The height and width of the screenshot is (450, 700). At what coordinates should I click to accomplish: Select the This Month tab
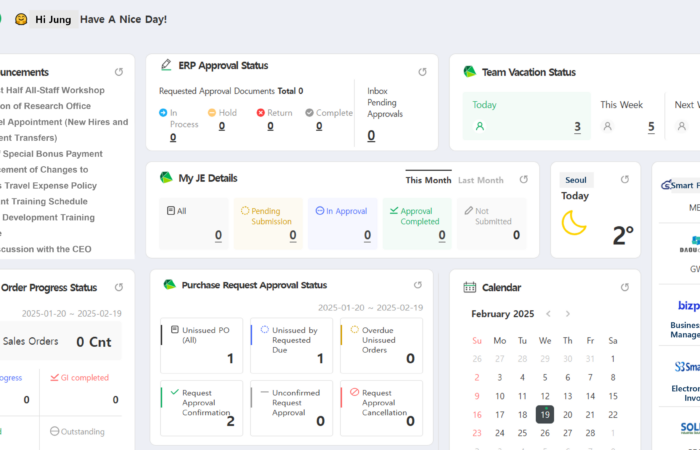(428, 180)
